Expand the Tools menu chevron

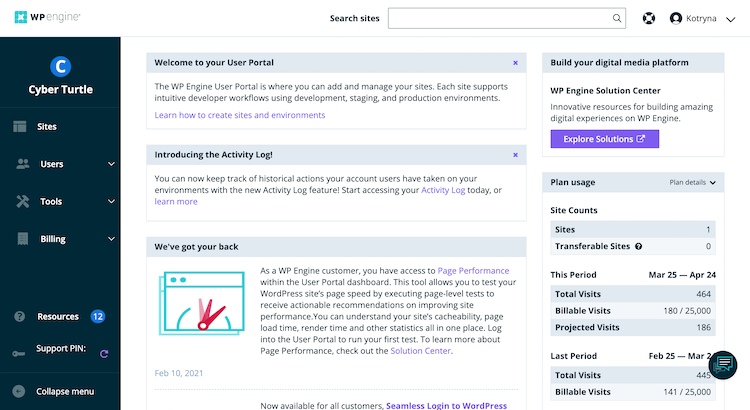tap(111, 201)
